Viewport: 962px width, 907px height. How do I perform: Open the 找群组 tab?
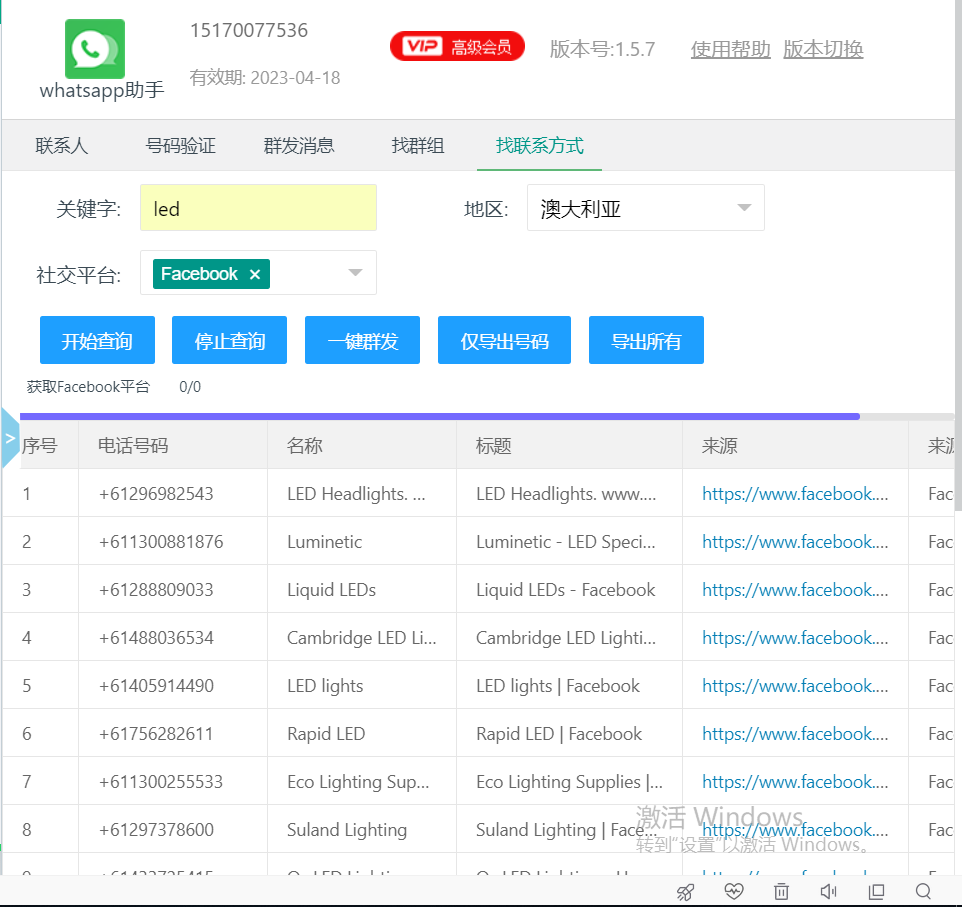418,146
